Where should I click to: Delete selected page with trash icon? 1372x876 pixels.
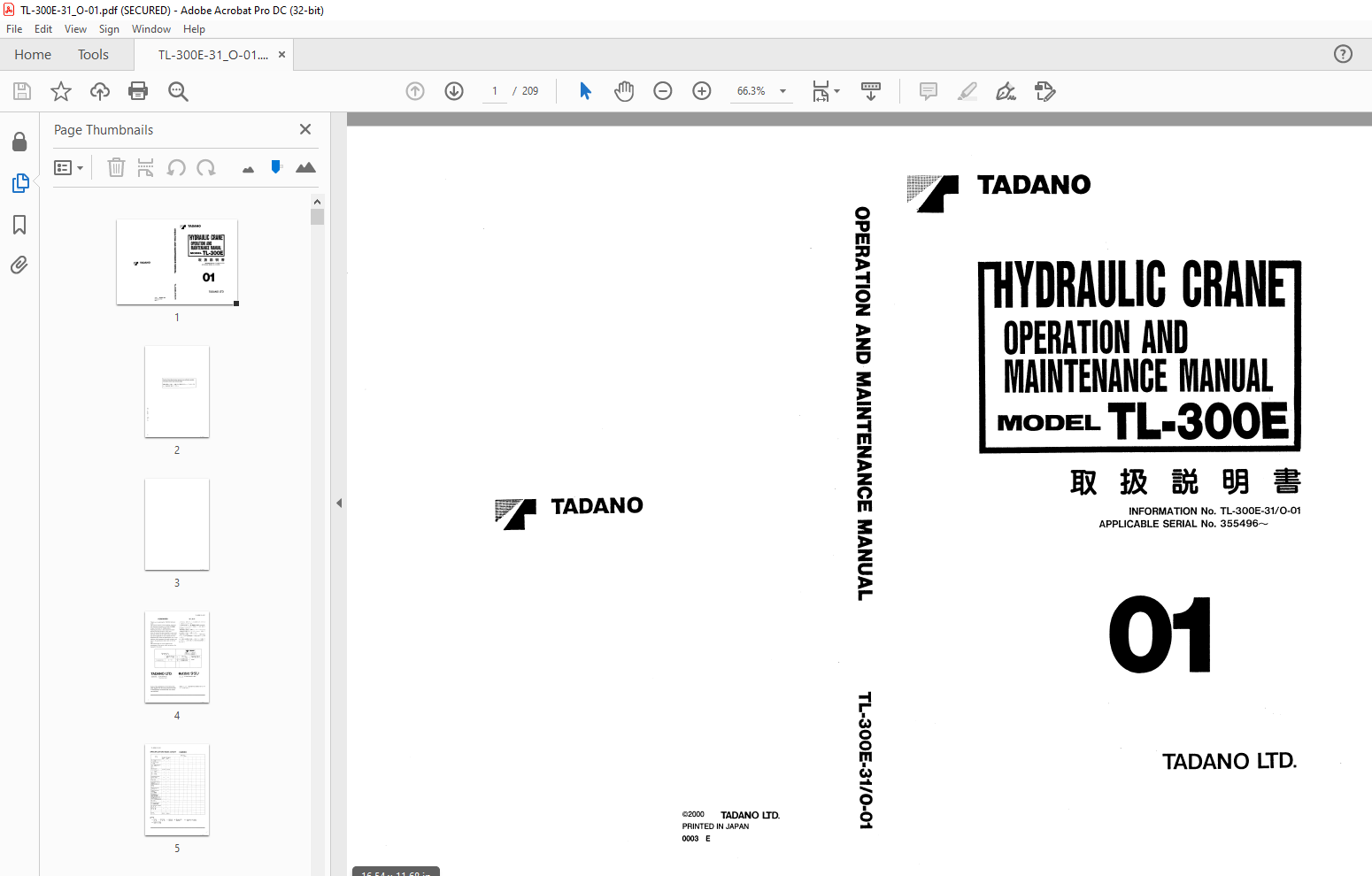tap(116, 167)
